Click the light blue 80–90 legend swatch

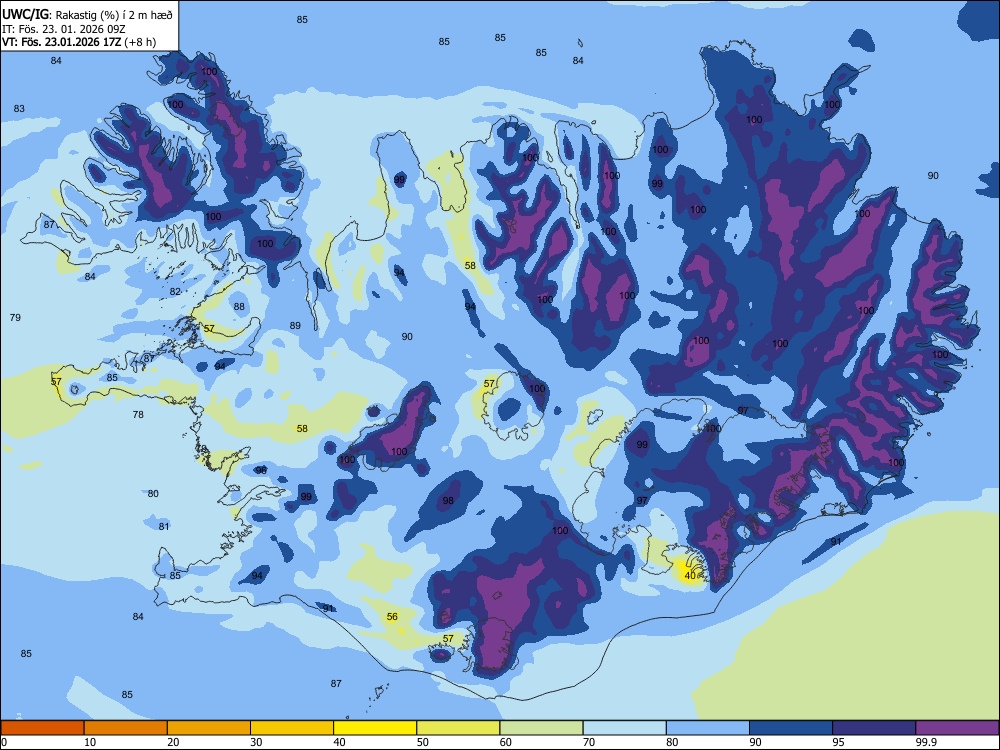(708, 728)
